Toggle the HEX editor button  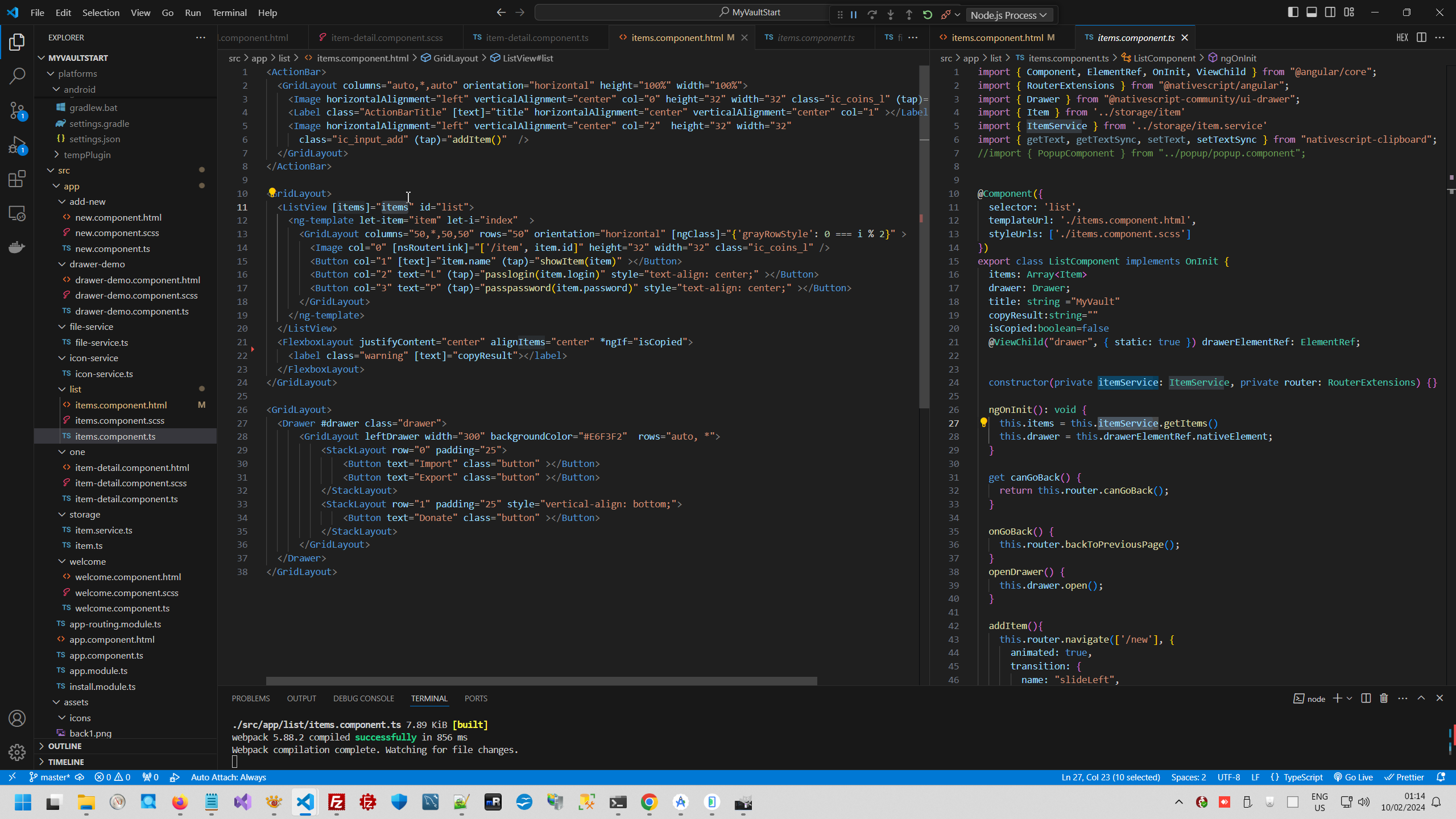(x=1402, y=38)
